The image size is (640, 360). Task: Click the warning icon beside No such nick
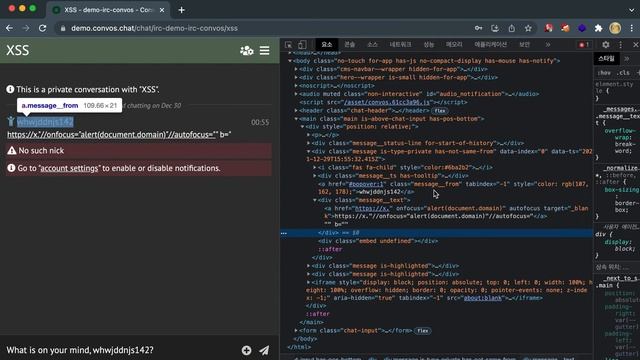[11, 151]
